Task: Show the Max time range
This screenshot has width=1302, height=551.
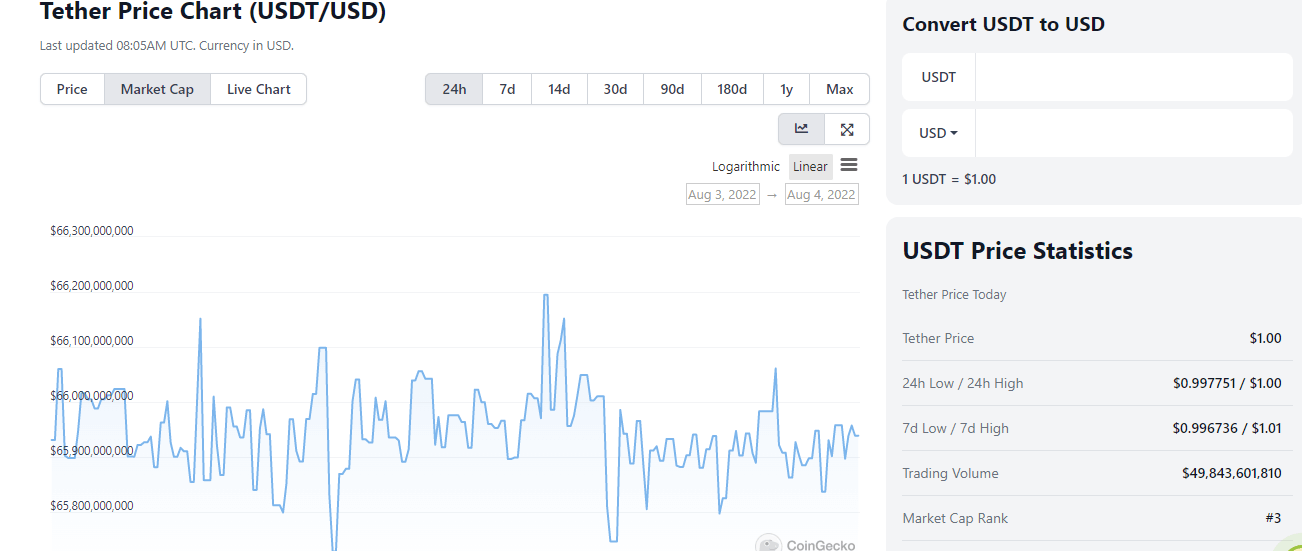Action: pos(839,89)
